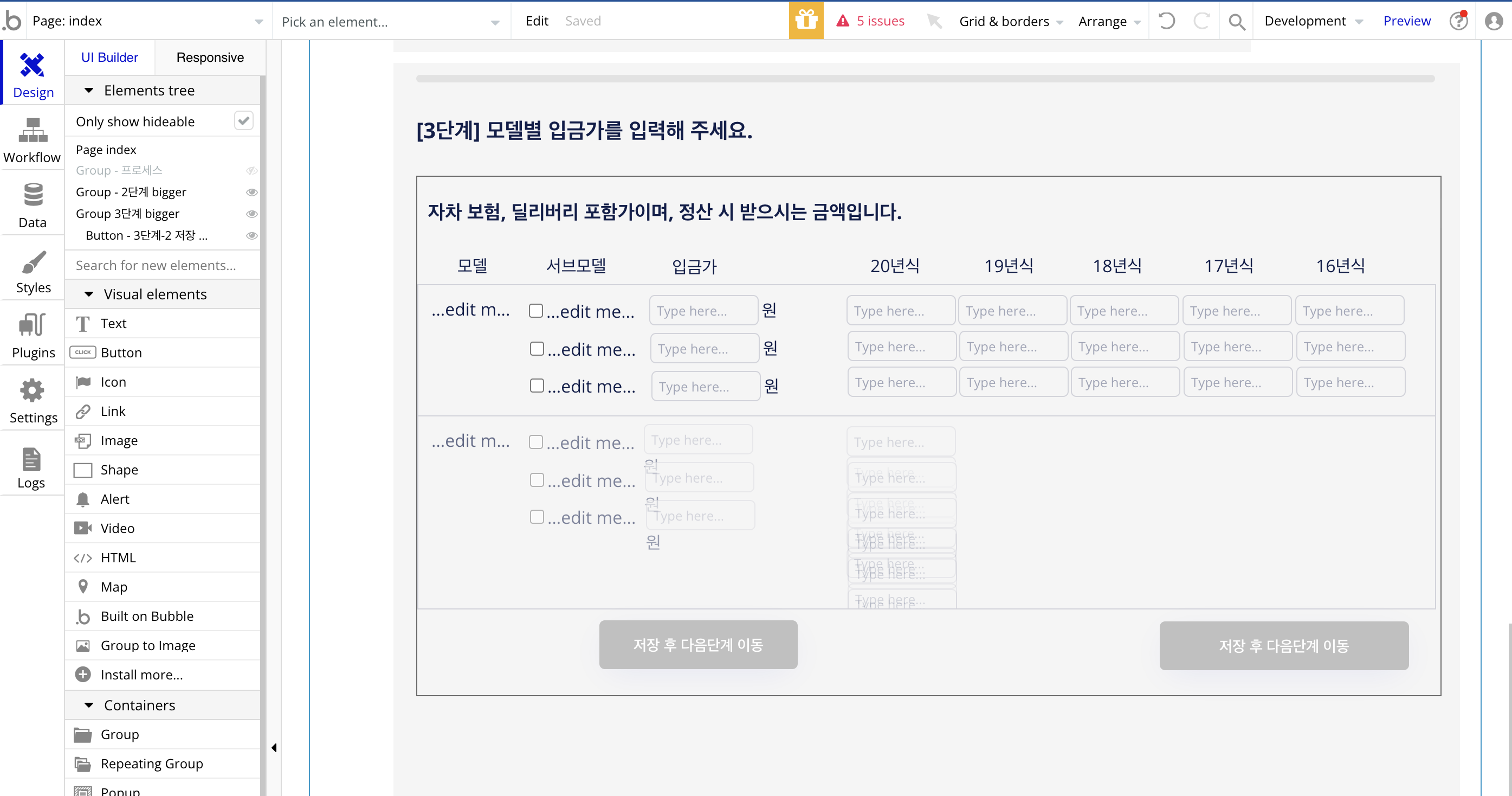Toggle Only show hideable checkbox
Viewport: 1512px width, 796px height.
[x=243, y=121]
